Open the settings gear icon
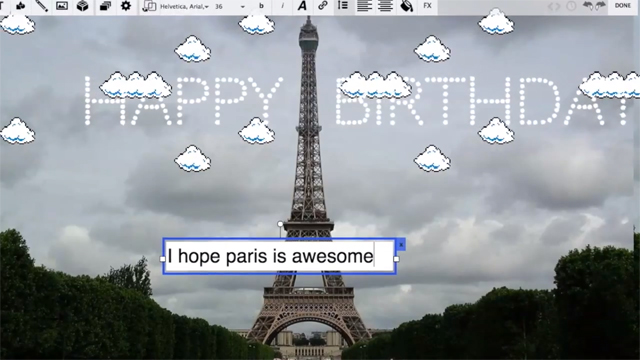640x360 pixels. (126, 6)
